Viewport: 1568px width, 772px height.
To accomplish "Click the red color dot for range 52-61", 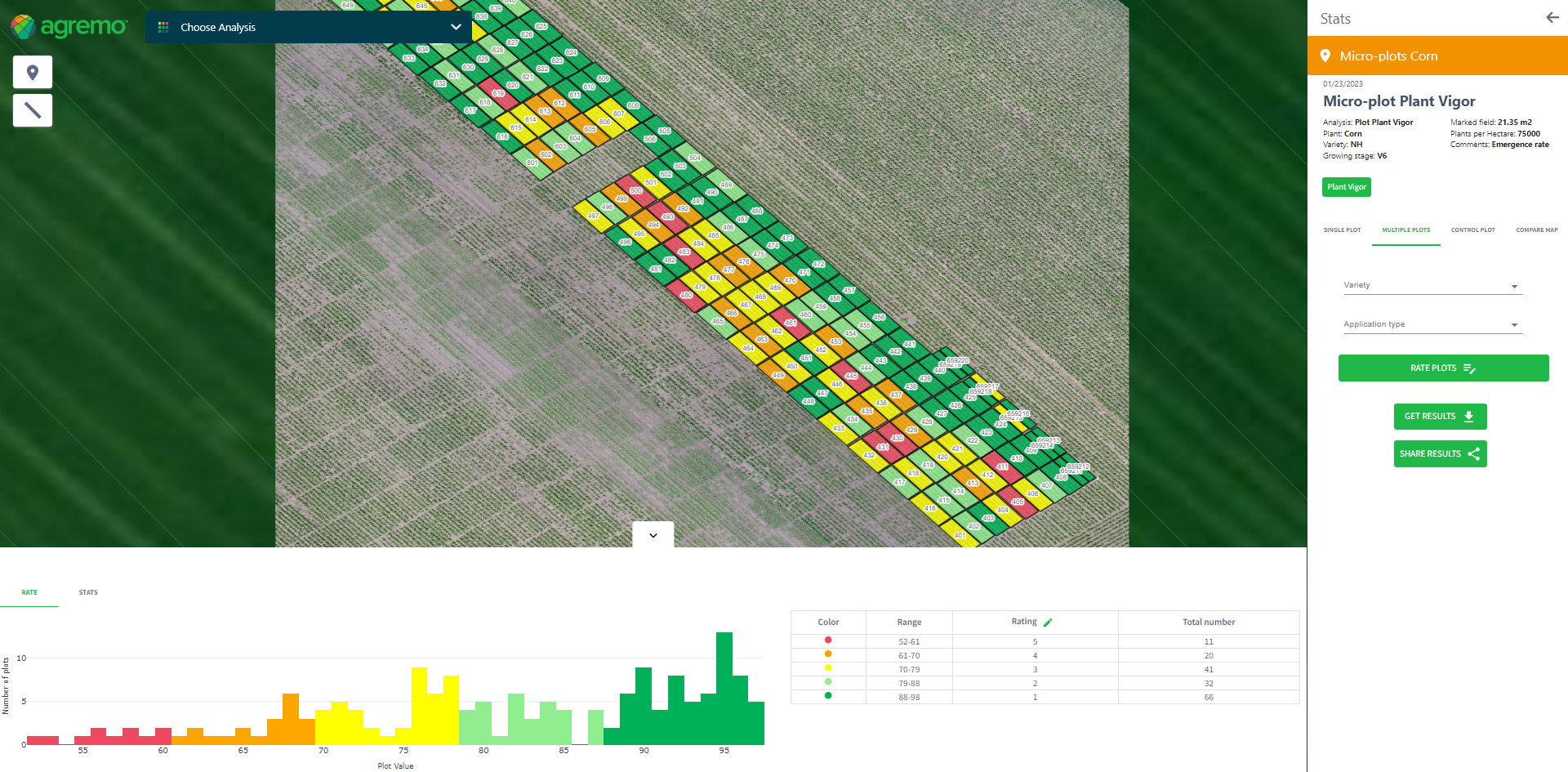I will pos(828,640).
